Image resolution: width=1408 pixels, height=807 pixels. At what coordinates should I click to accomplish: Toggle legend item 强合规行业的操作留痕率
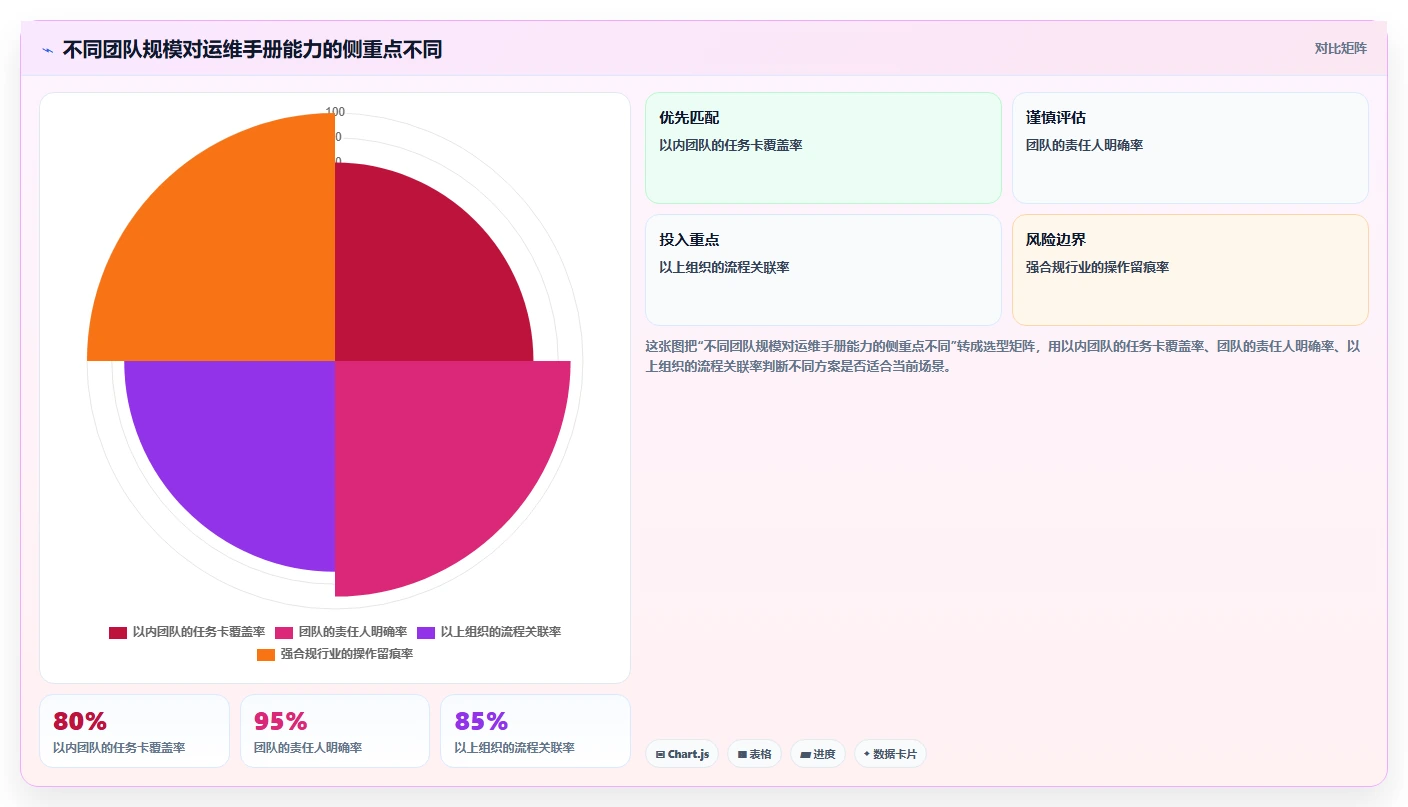pyautogui.click(x=335, y=654)
